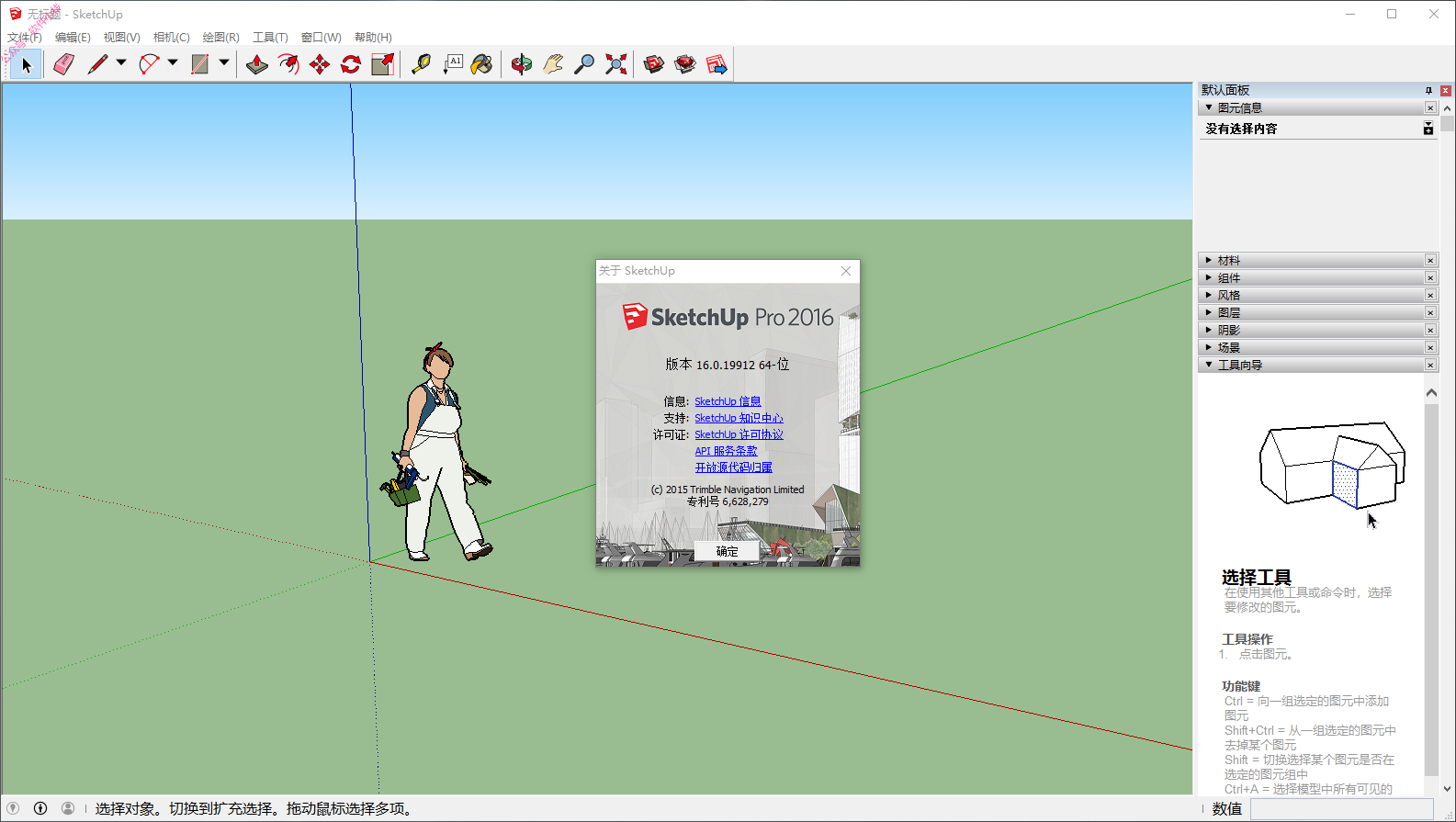Select the Zoom magnifier tool
This screenshot has width=1456, height=822.
[584, 64]
